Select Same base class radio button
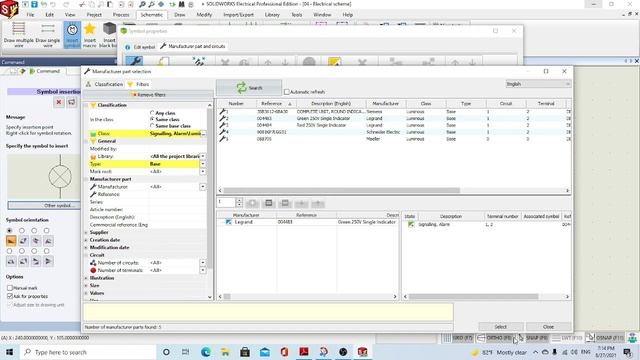640x360 pixels. (152, 126)
